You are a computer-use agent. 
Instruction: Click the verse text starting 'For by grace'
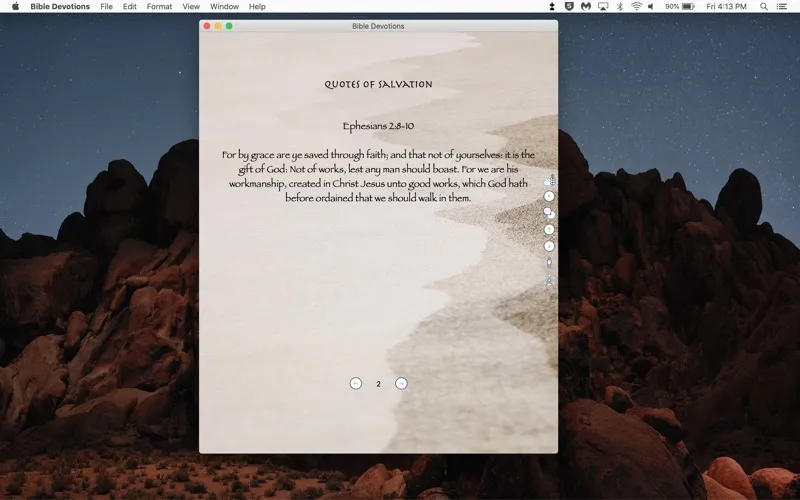[379, 176]
